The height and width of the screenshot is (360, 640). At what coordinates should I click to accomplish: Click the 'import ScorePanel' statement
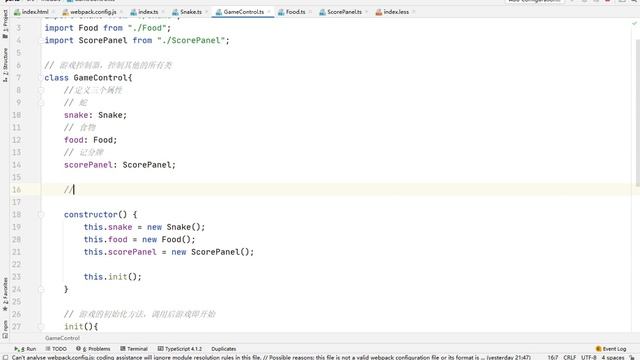tap(137, 40)
